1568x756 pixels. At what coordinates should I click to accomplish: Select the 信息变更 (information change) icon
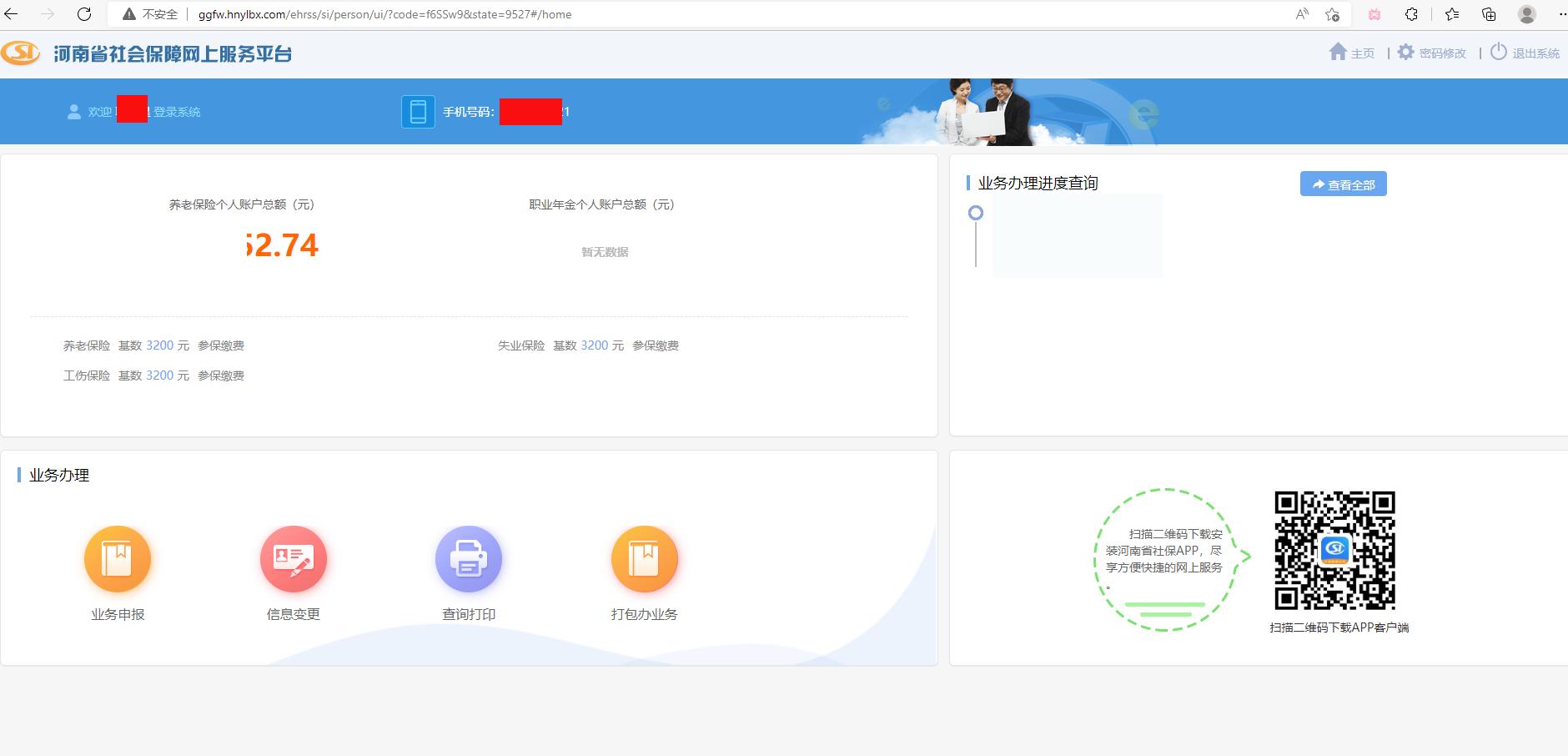click(x=293, y=559)
